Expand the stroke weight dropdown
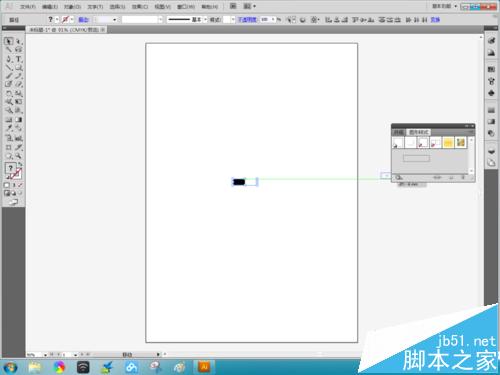This screenshot has height=375, width=500. pos(114,20)
